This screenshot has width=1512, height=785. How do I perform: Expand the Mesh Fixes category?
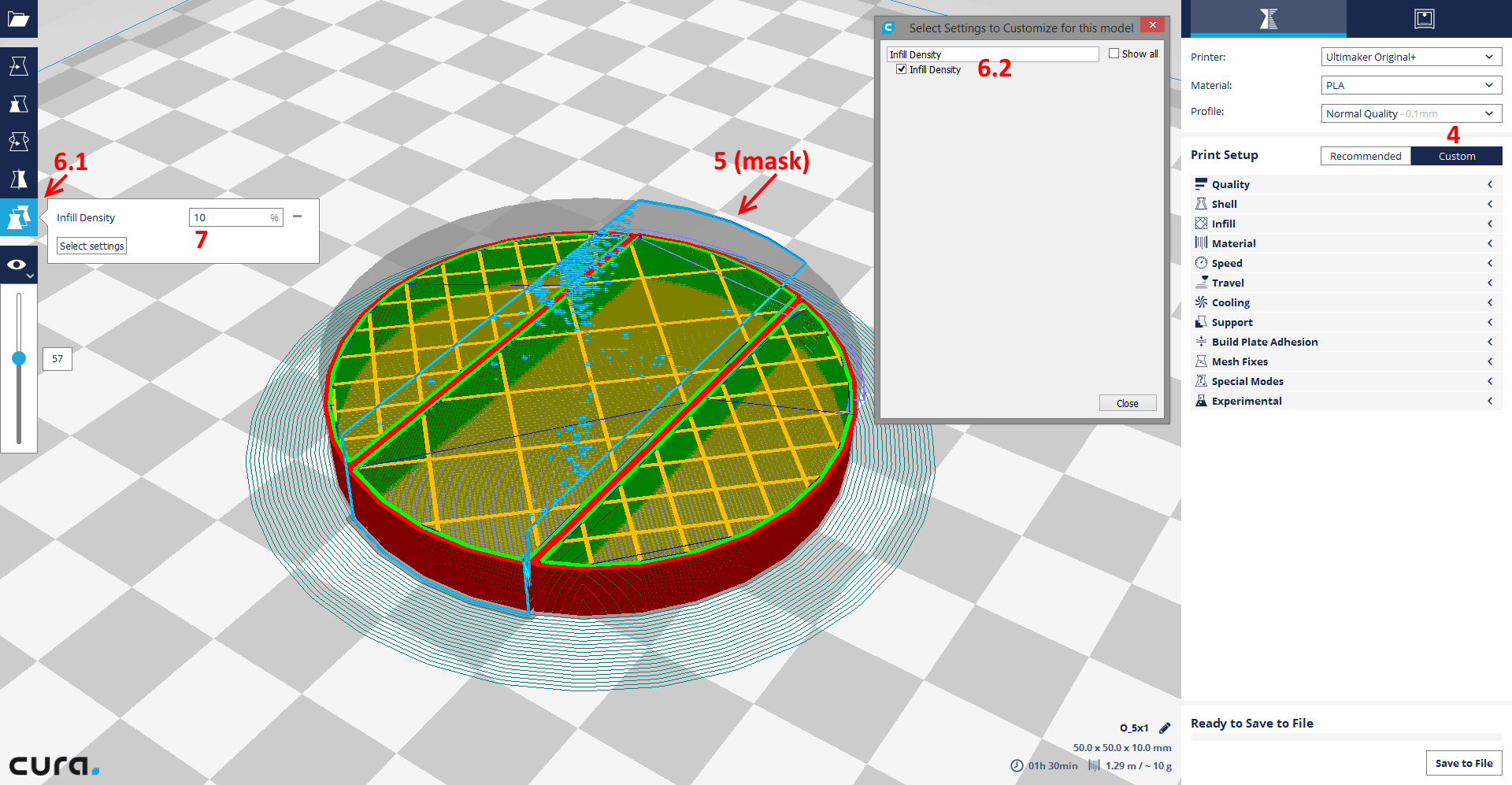(1347, 361)
